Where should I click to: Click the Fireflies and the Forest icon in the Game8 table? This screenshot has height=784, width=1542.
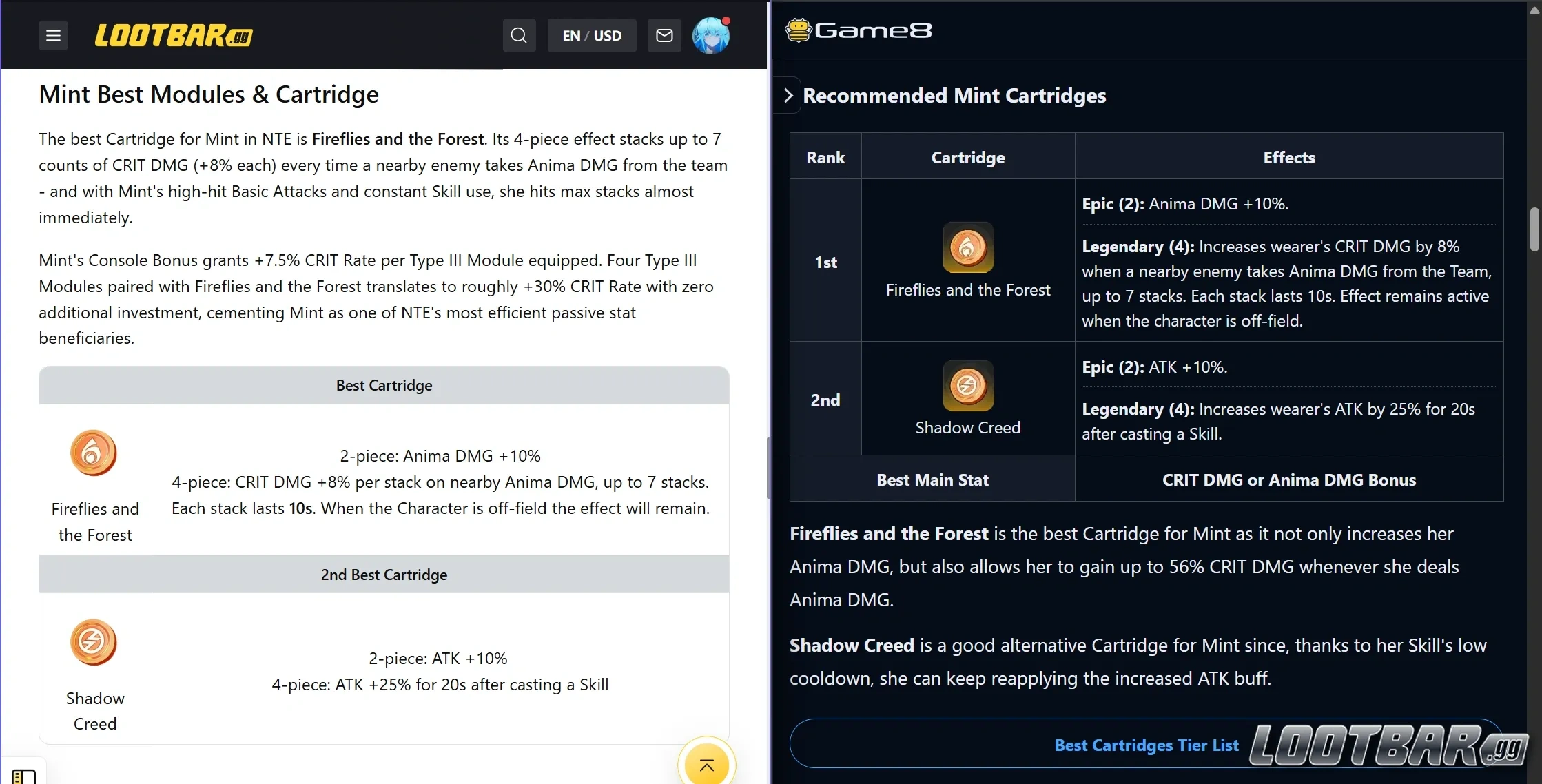click(968, 247)
